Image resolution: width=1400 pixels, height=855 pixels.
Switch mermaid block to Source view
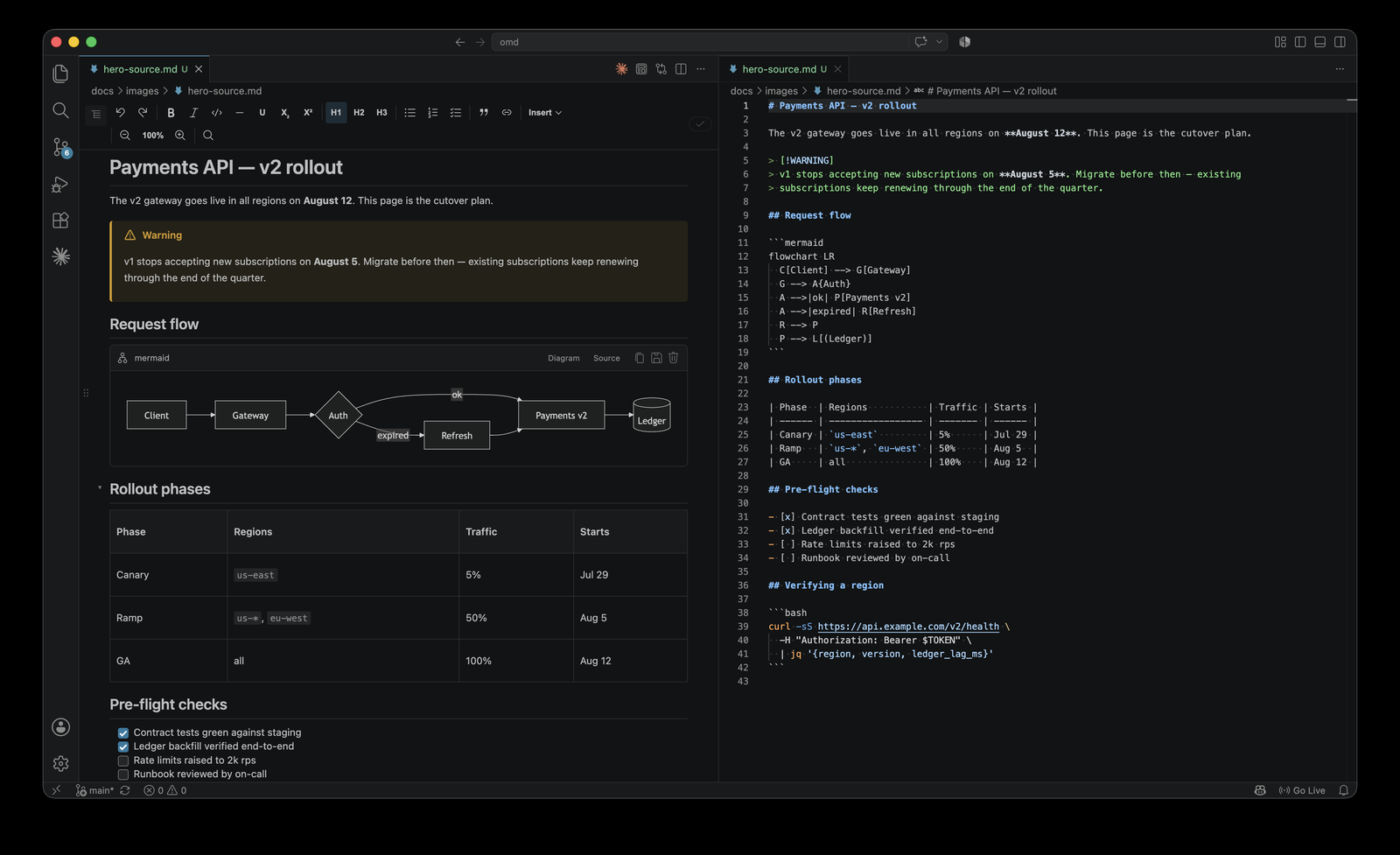606,358
